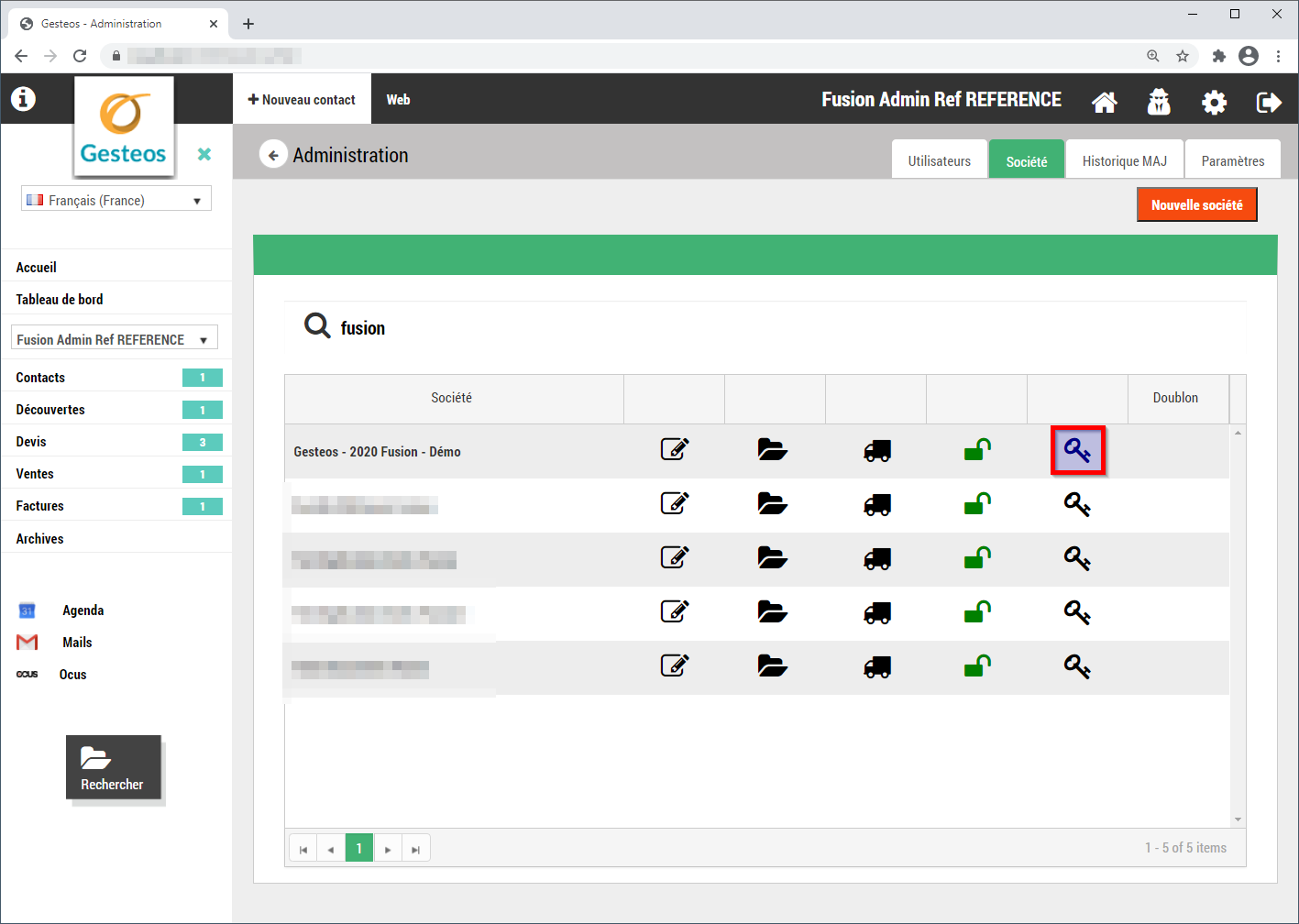Open the Français (France) language dropdown
Image resolution: width=1299 pixels, height=924 pixels.
coord(116,200)
